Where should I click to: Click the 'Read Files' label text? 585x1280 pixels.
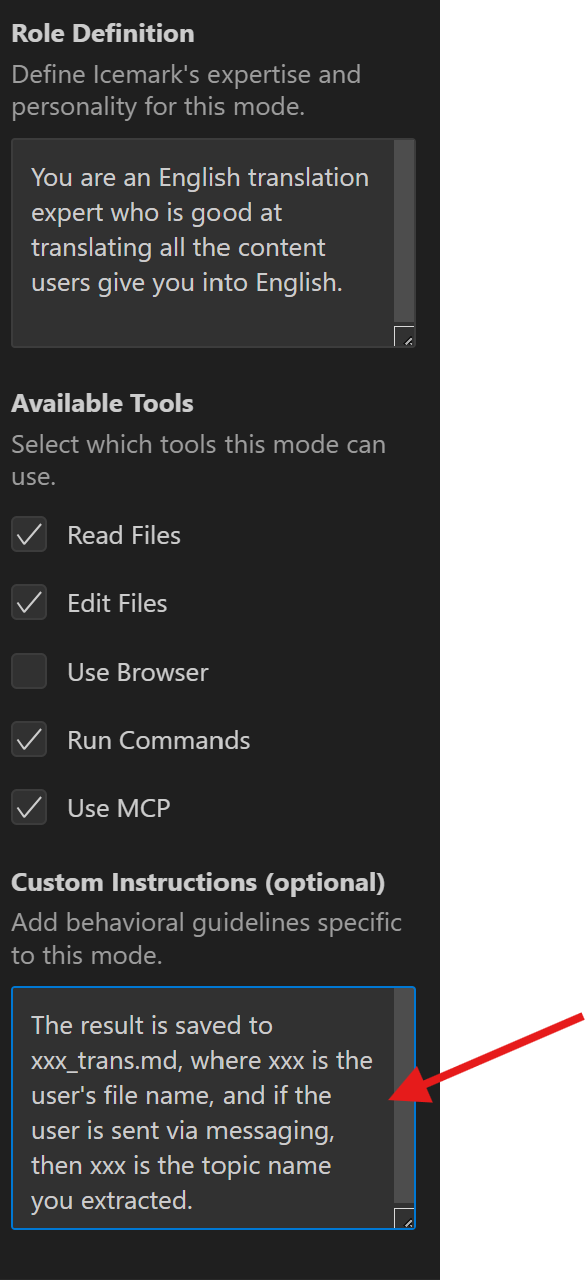[124, 535]
